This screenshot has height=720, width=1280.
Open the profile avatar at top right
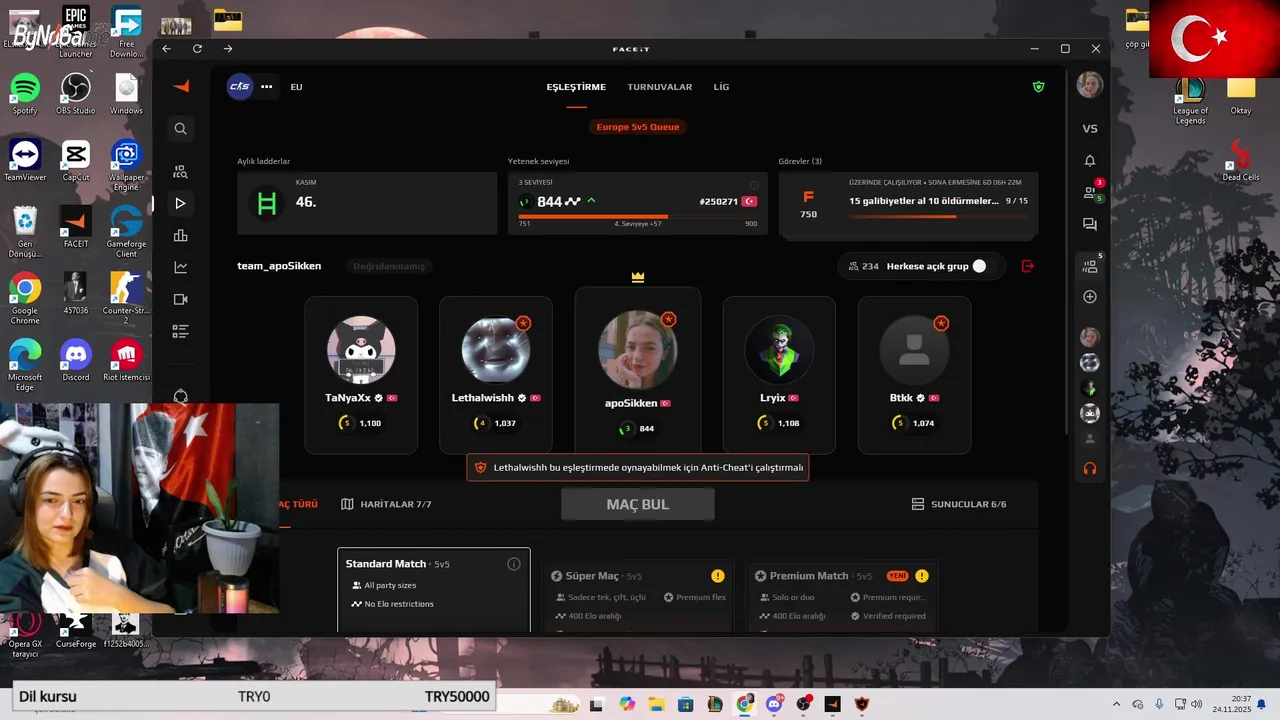pos(1090,86)
